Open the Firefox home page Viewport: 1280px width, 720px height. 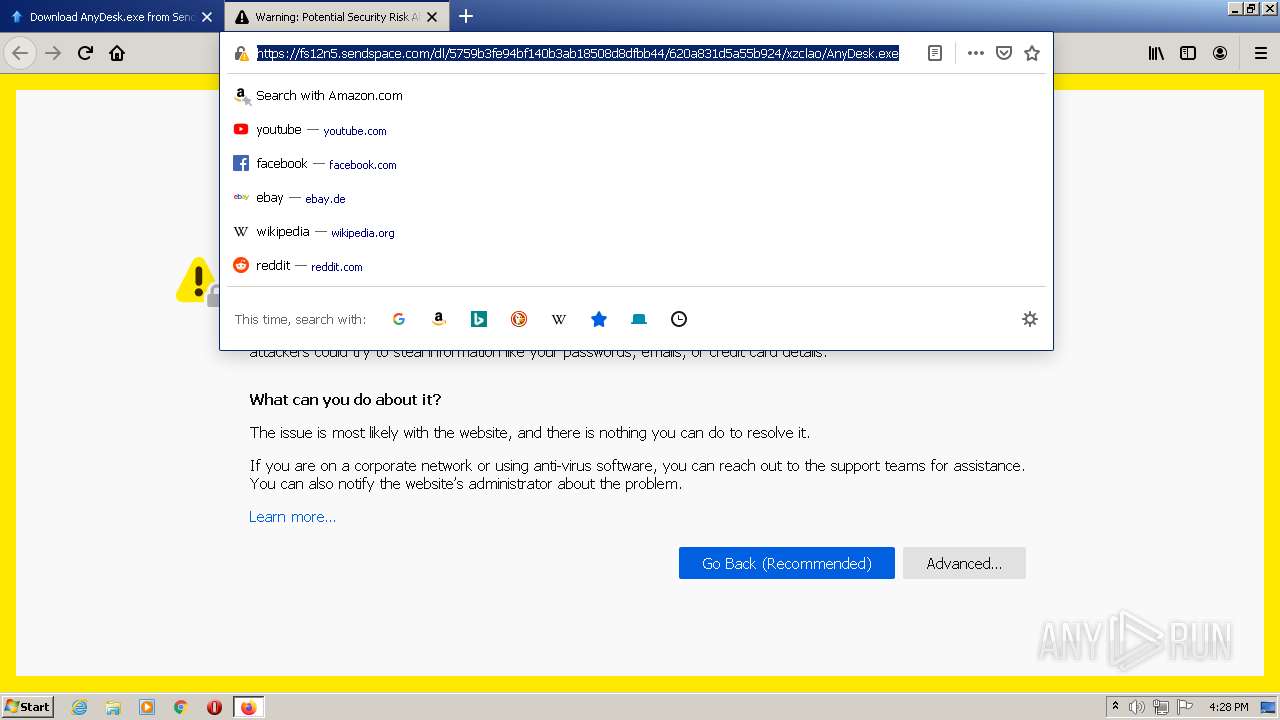[117, 53]
